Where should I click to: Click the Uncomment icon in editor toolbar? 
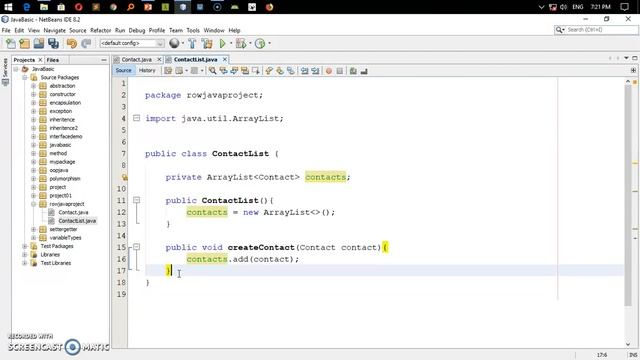[364, 71]
